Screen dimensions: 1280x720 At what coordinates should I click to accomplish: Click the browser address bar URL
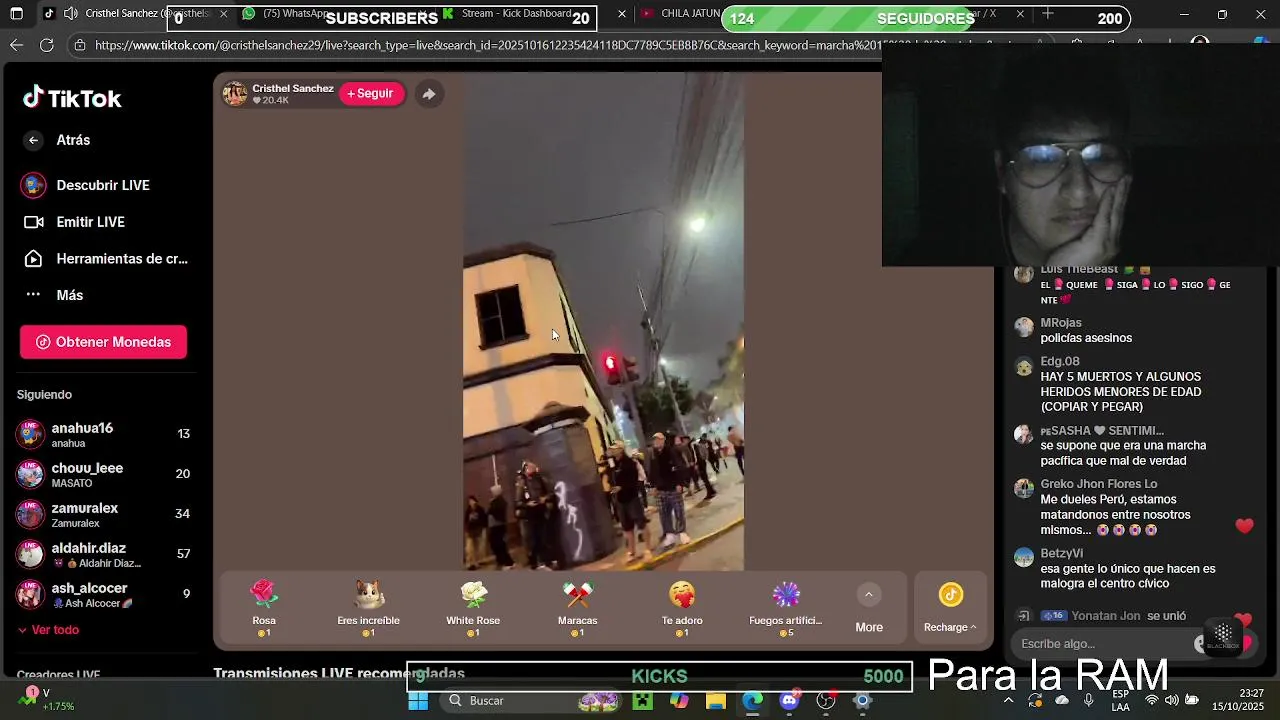point(480,45)
